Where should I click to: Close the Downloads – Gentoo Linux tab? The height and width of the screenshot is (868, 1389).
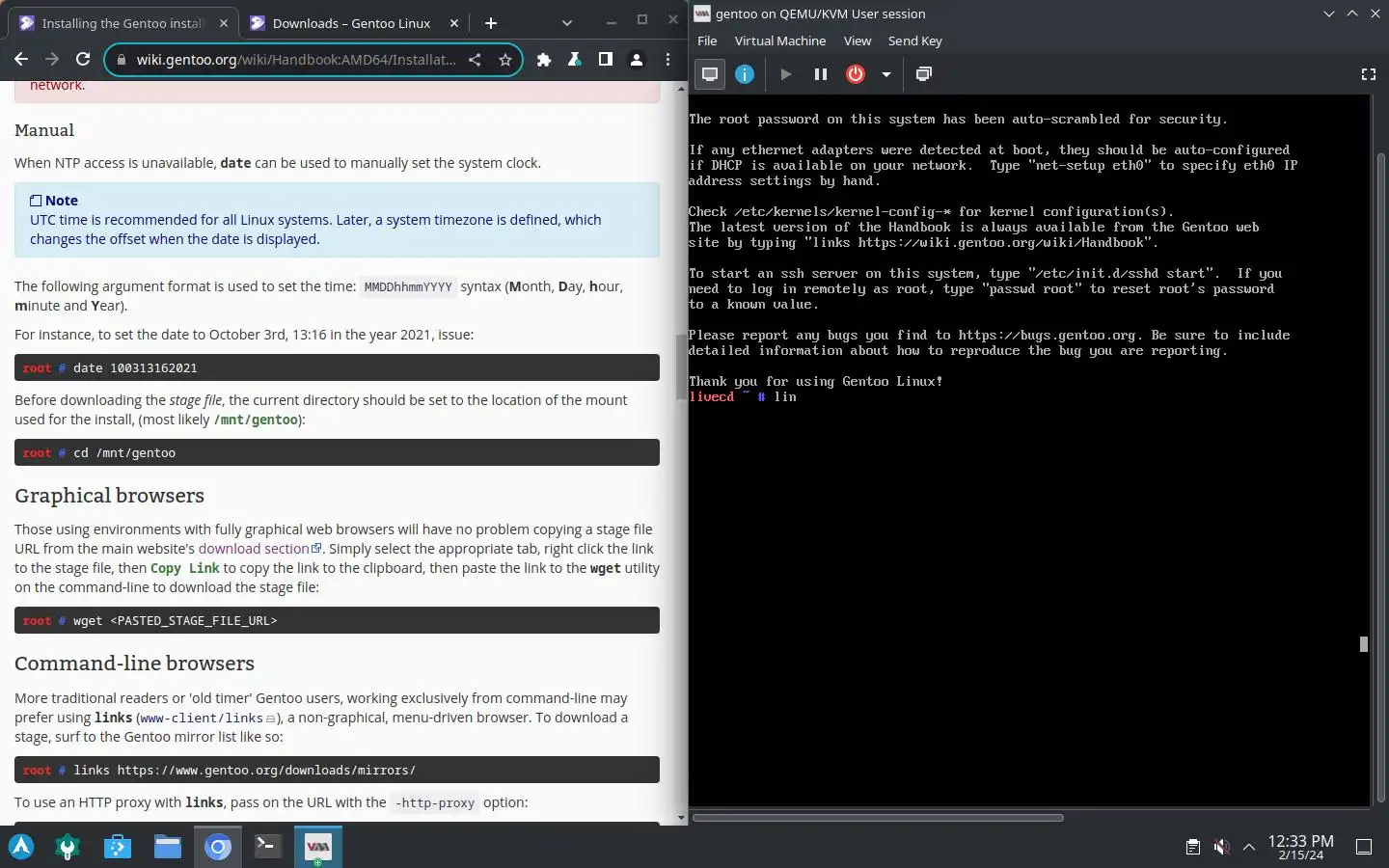pyautogui.click(x=455, y=23)
